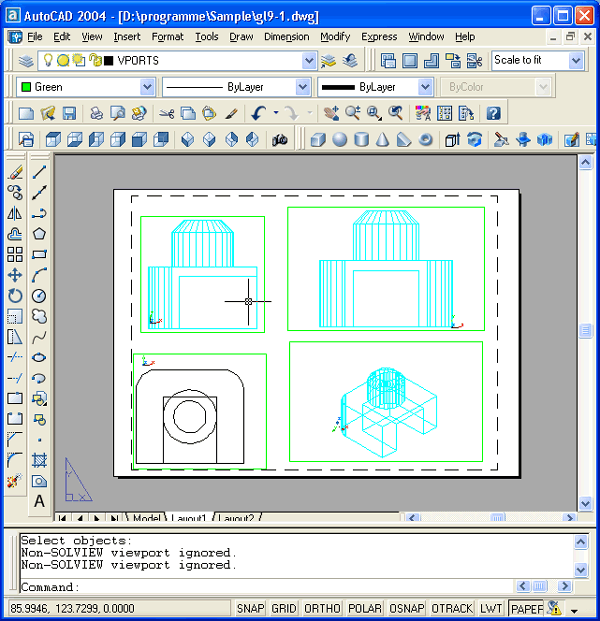Switch to the Model tab
The width and height of the screenshot is (600, 621).
click(147, 518)
